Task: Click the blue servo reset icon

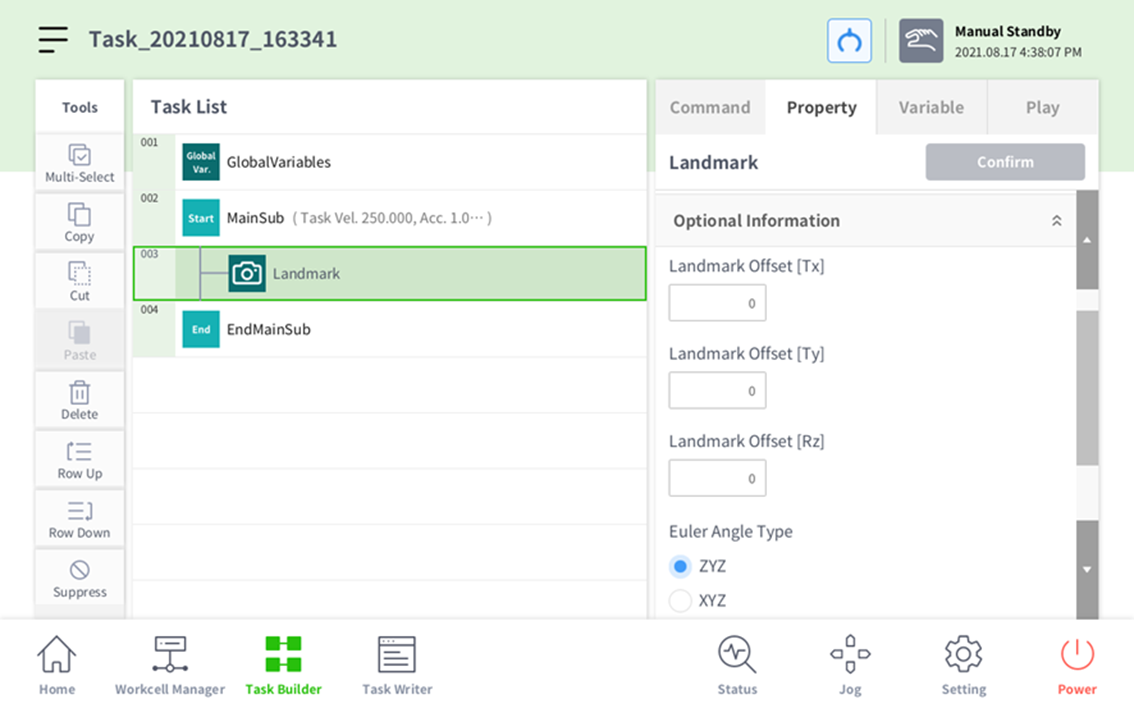Action: click(849, 41)
